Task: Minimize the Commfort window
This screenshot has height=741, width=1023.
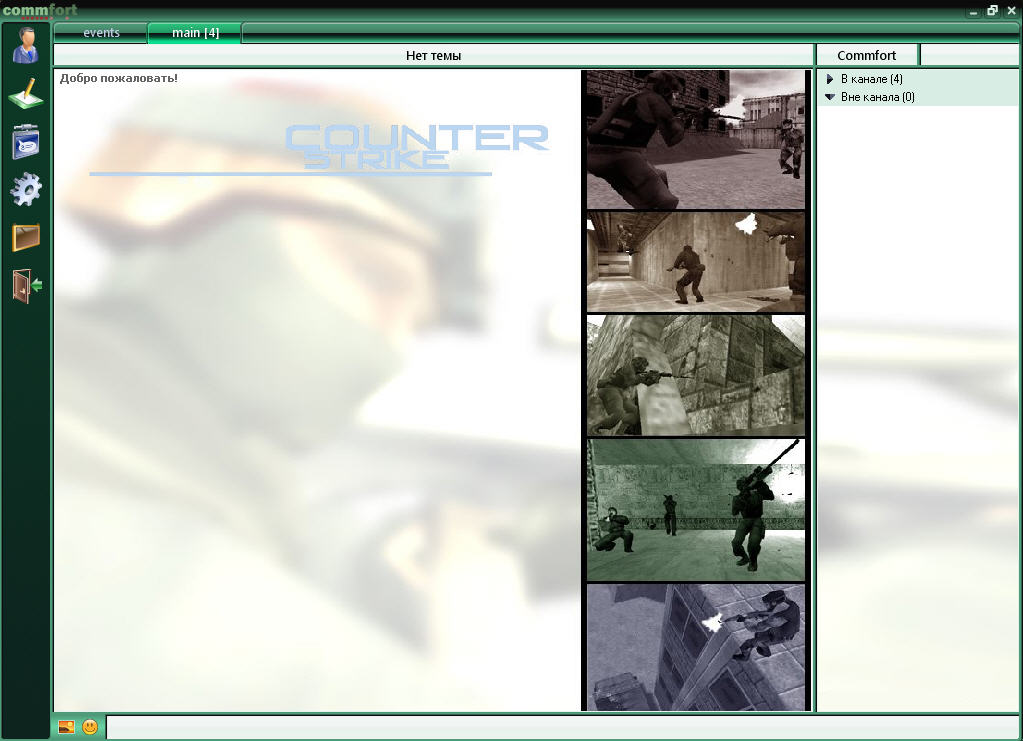Action: pyautogui.click(x=973, y=11)
